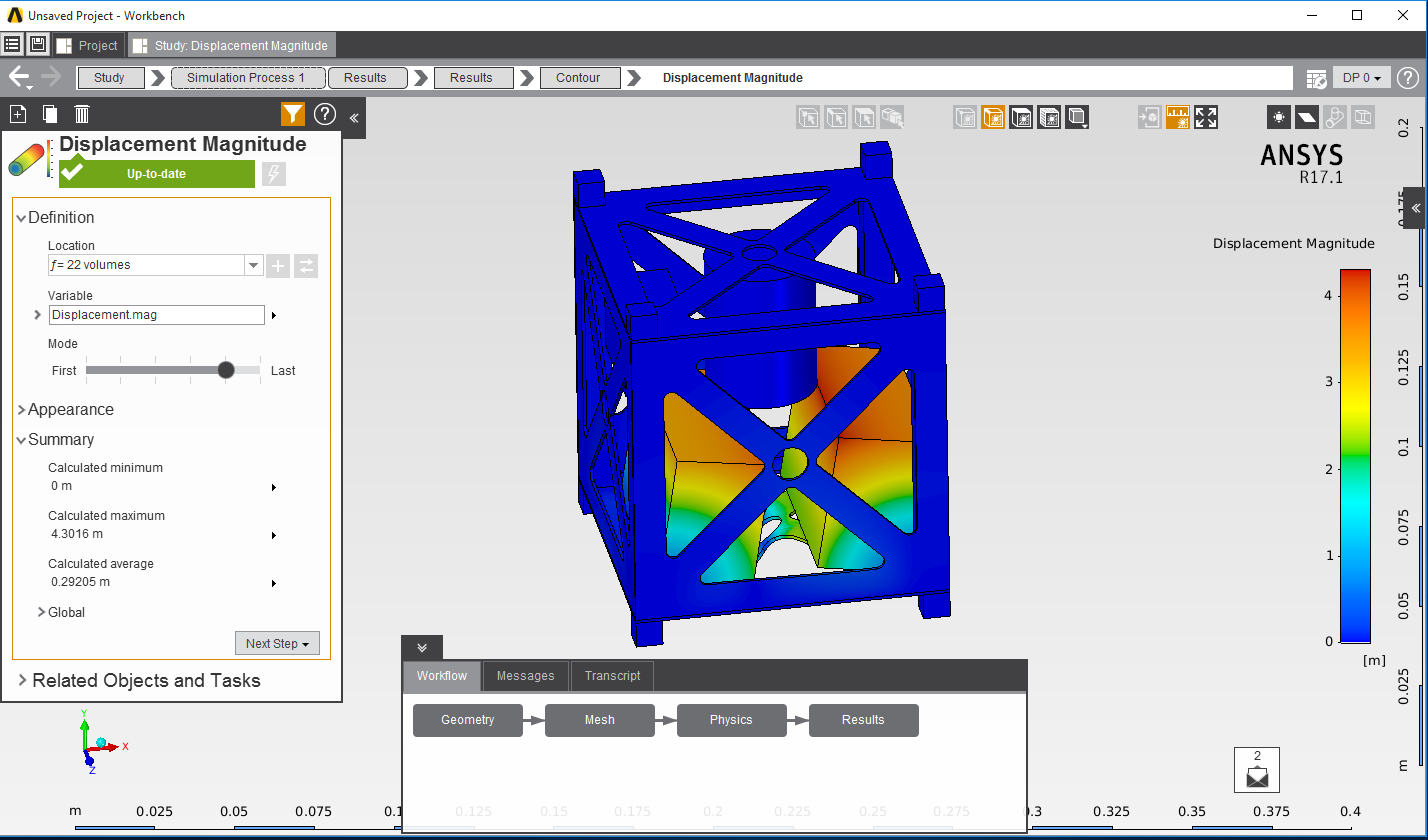The height and width of the screenshot is (840, 1428).
Task: Duplicate the object with the copy icon
Action: tap(50, 114)
